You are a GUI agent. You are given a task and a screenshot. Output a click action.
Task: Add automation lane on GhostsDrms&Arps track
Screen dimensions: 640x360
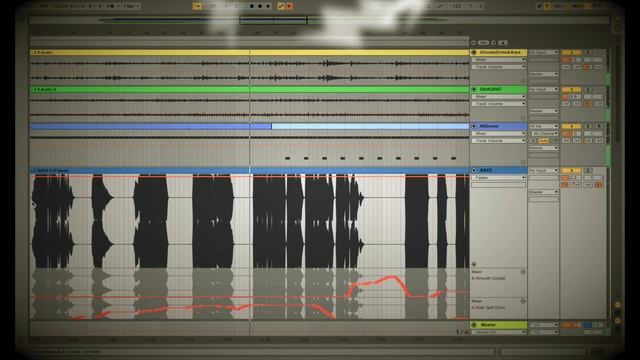[x=523, y=81]
